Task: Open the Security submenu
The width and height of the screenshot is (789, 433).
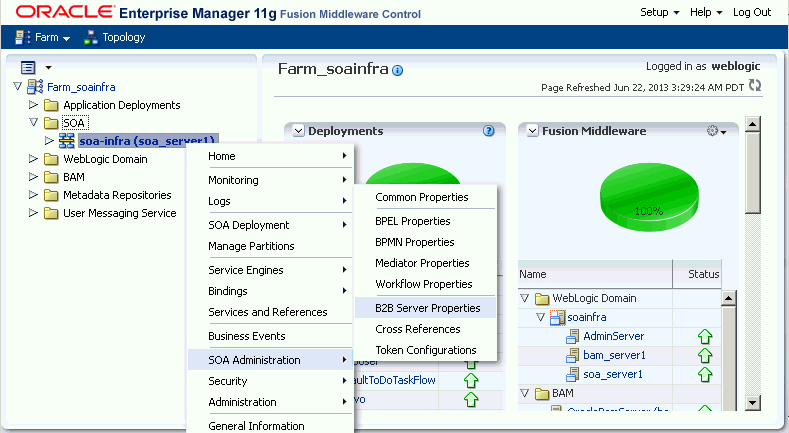Action: point(271,381)
